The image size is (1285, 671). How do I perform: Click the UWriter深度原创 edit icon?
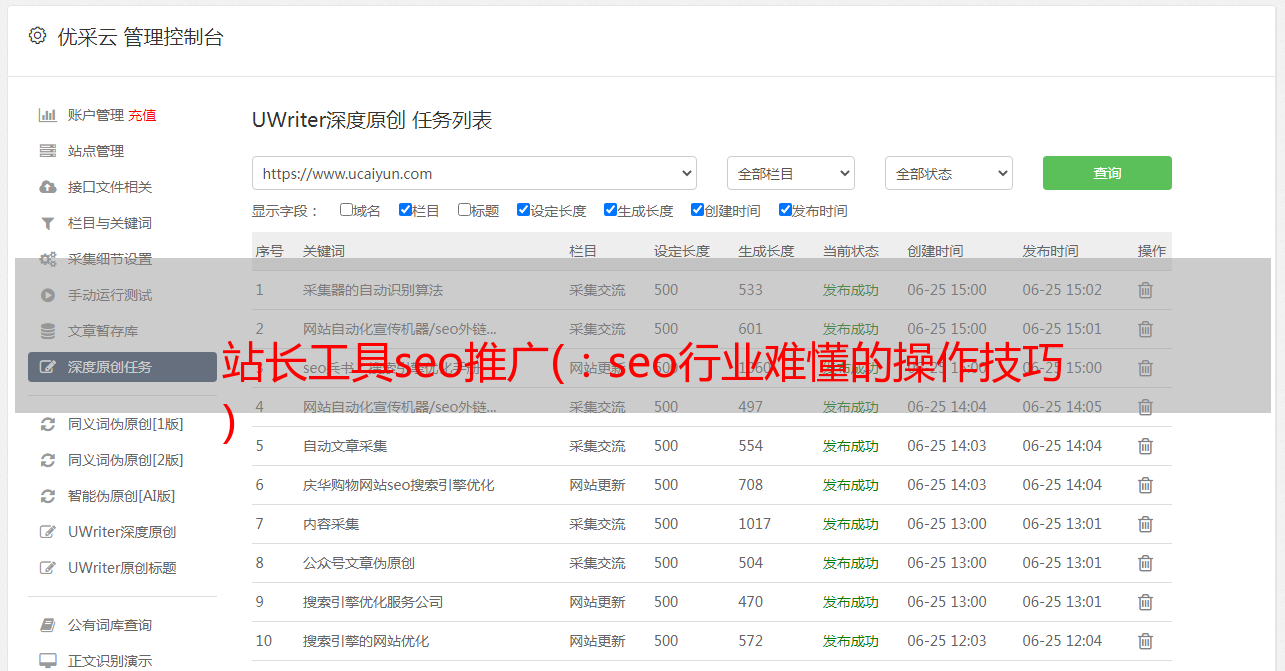coord(47,532)
